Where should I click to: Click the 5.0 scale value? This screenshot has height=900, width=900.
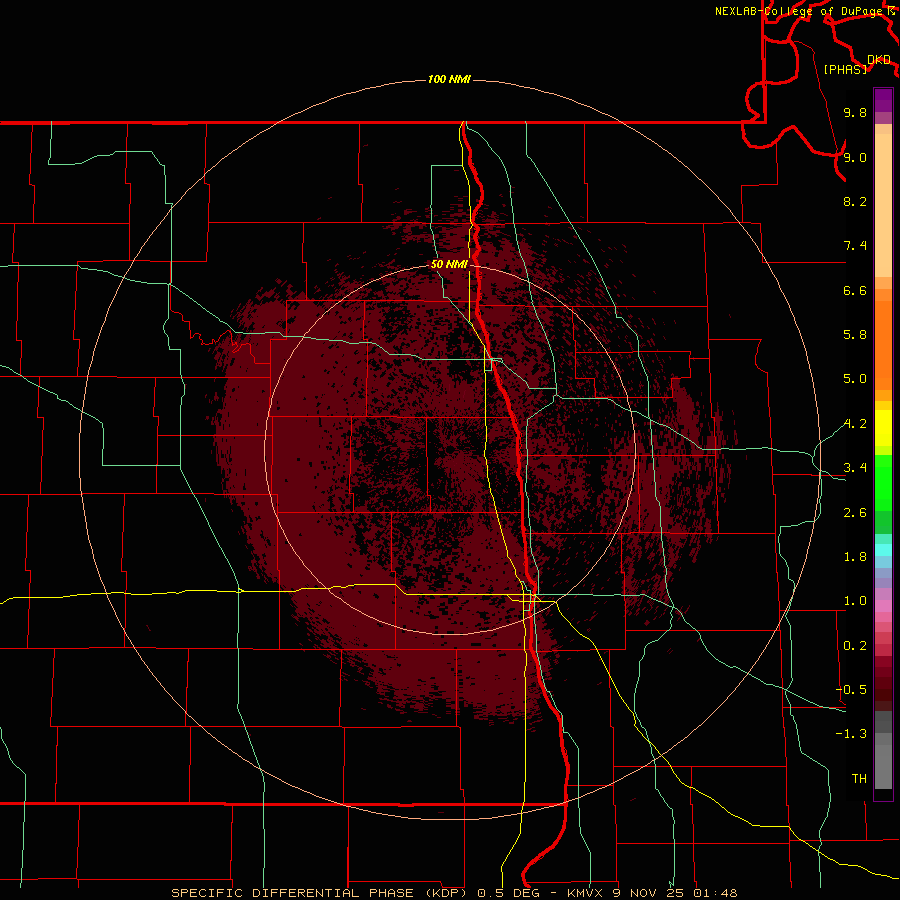click(855, 379)
